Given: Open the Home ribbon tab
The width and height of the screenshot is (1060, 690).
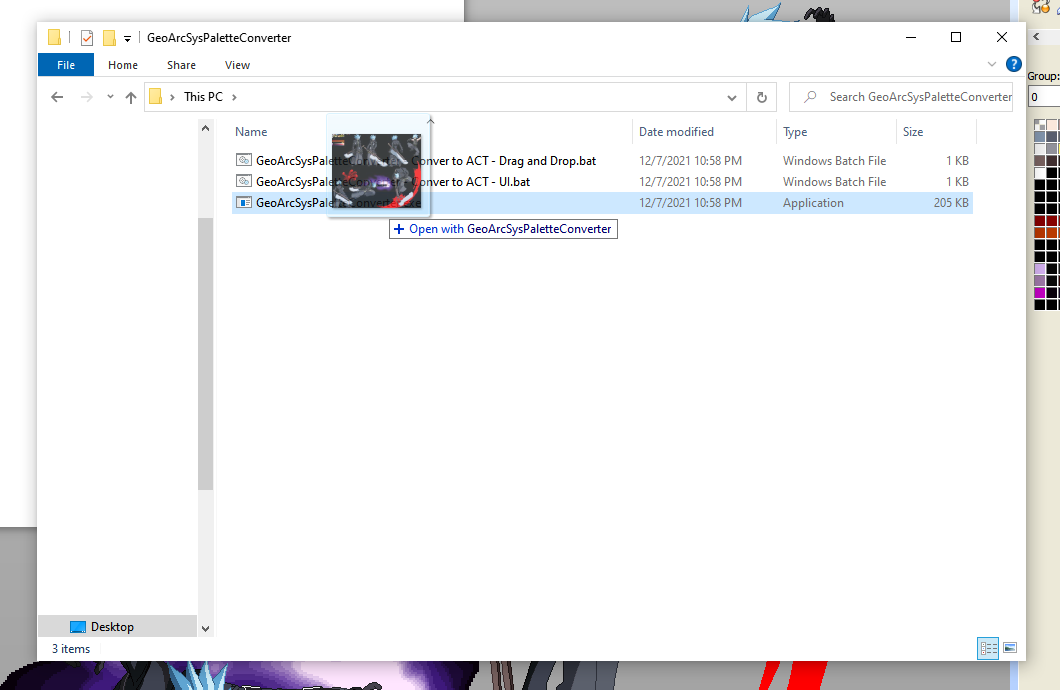Looking at the screenshot, I should pos(123,65).
